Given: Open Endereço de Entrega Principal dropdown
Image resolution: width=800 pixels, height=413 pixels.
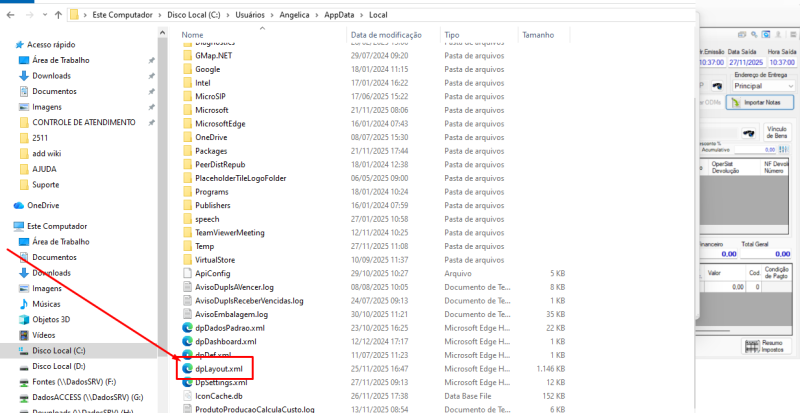Looking at the screenshot, I should pos(764,86).
